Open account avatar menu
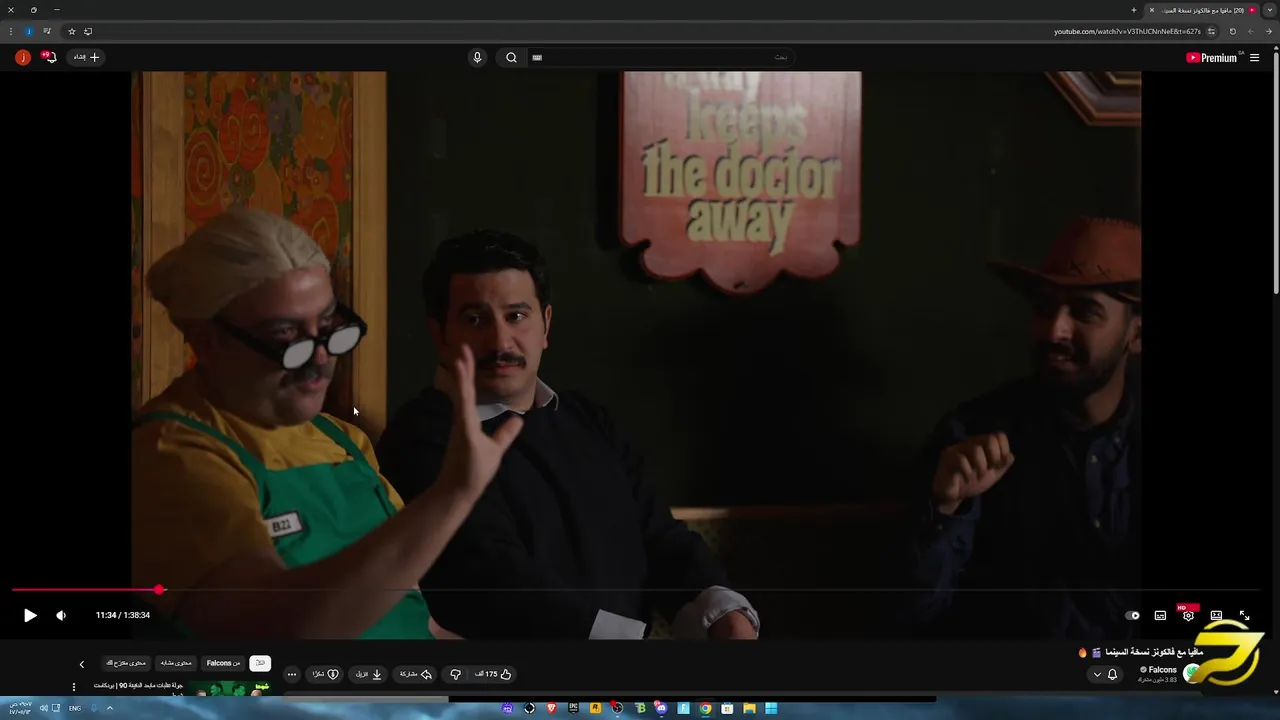 (x=22, y=57)
